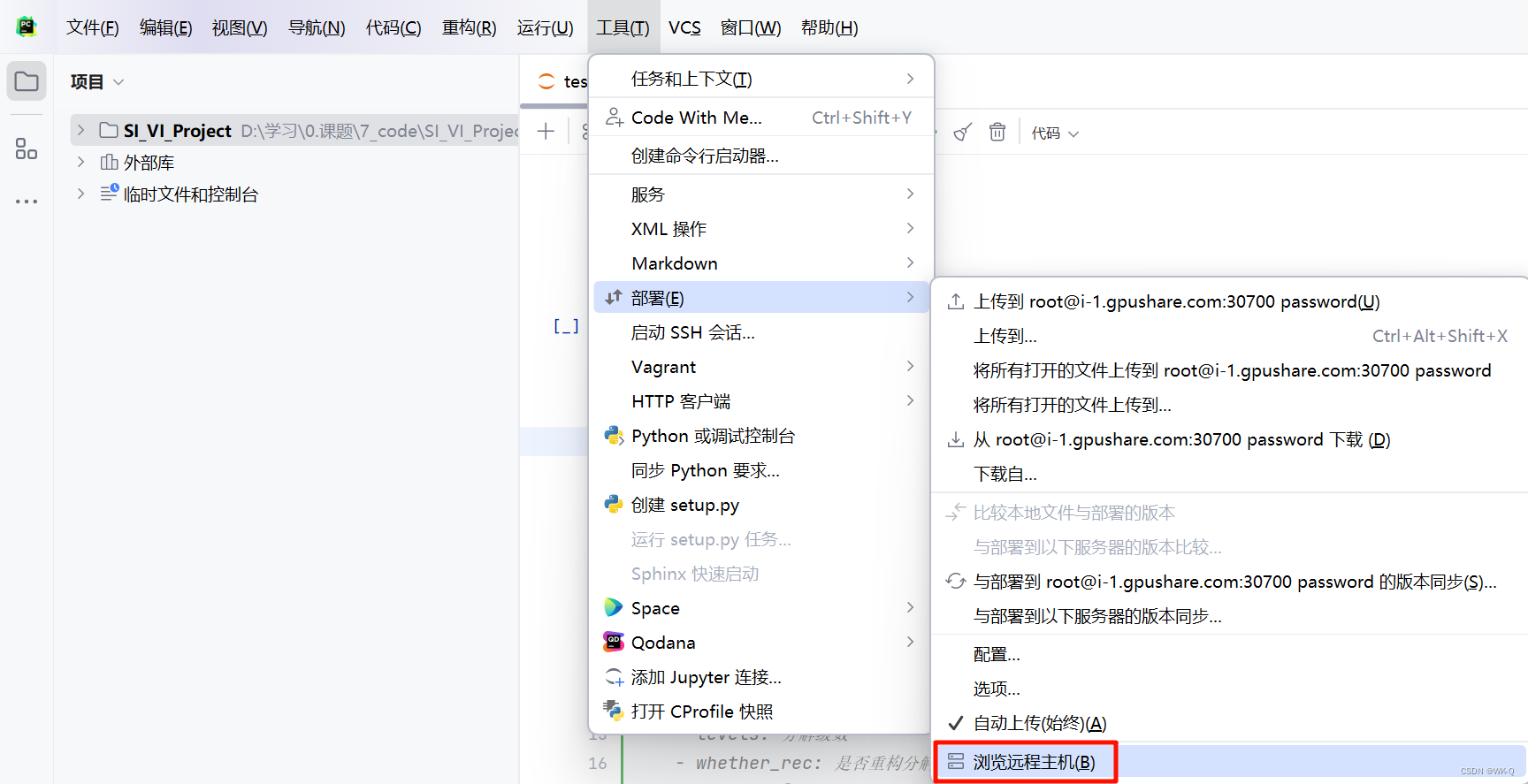Open the 重构 menu
1528x784 pixels.
coord(470,27)
